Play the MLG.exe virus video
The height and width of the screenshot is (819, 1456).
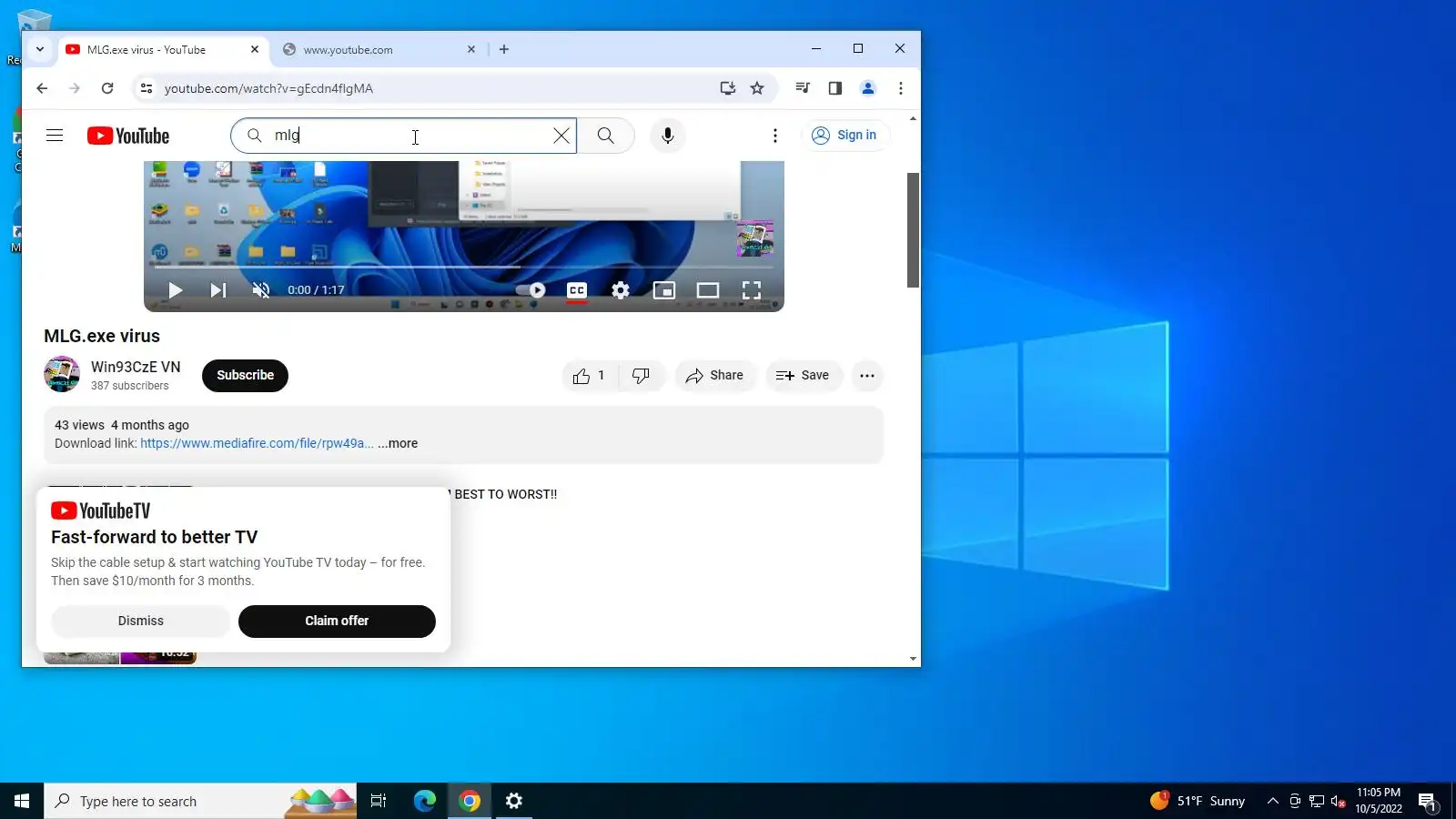[x=176, y=290]
